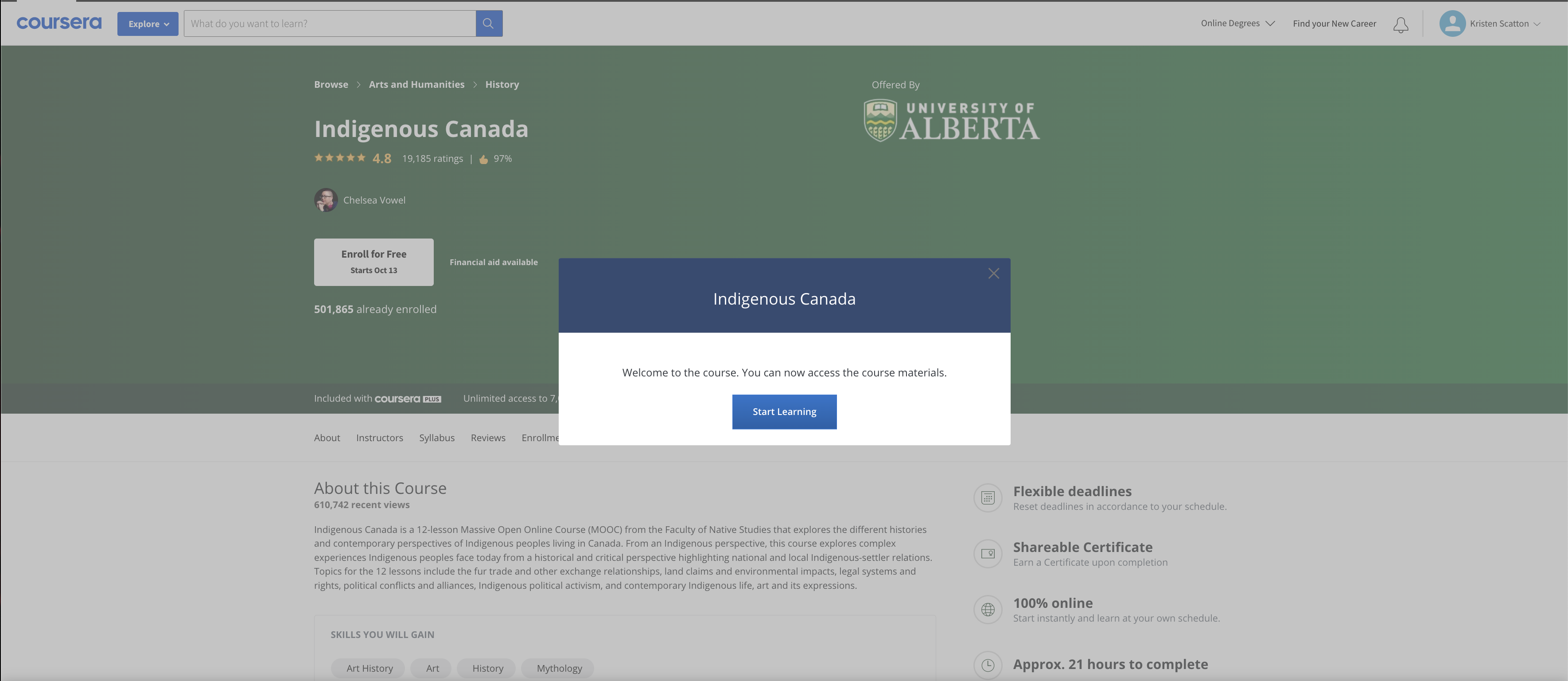The width and height of the screenshot is (1568, 681).
Task: Click the Flexible deadlines calendar icon
Action: (987, 497)
